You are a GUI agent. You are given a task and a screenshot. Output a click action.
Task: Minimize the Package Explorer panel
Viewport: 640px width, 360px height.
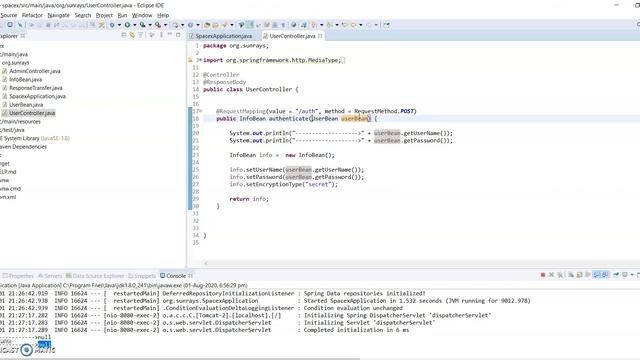point(170,35)
